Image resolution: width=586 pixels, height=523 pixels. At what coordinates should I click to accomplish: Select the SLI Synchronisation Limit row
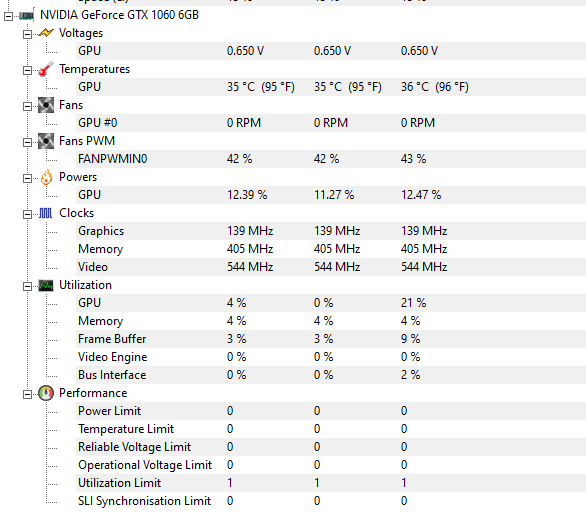coord(331,501)
